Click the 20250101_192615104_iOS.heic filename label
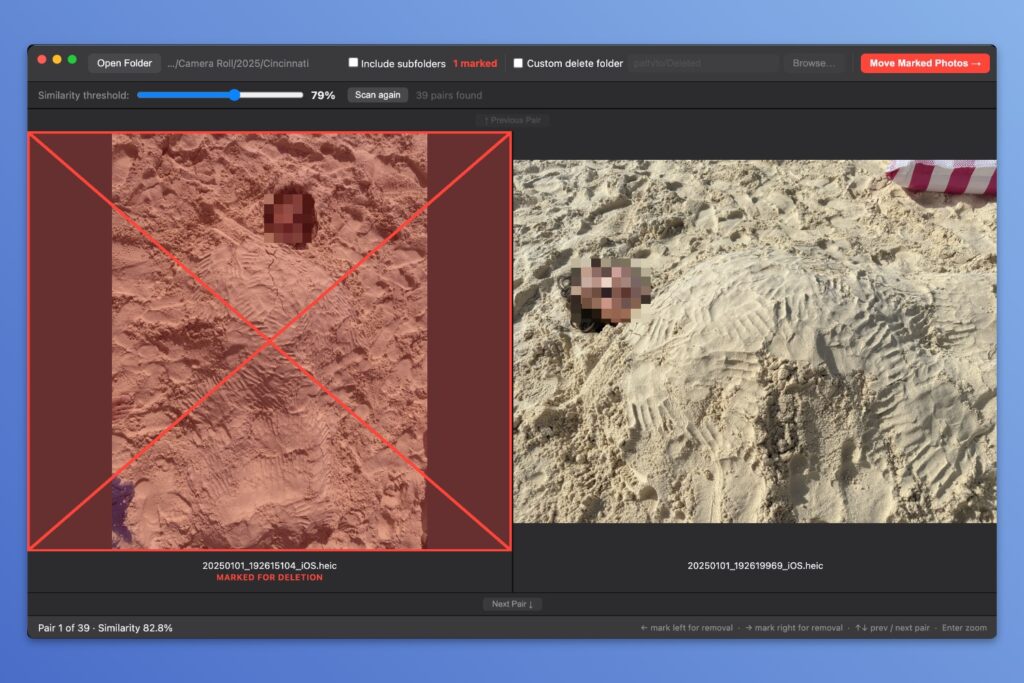 point(269,566)
